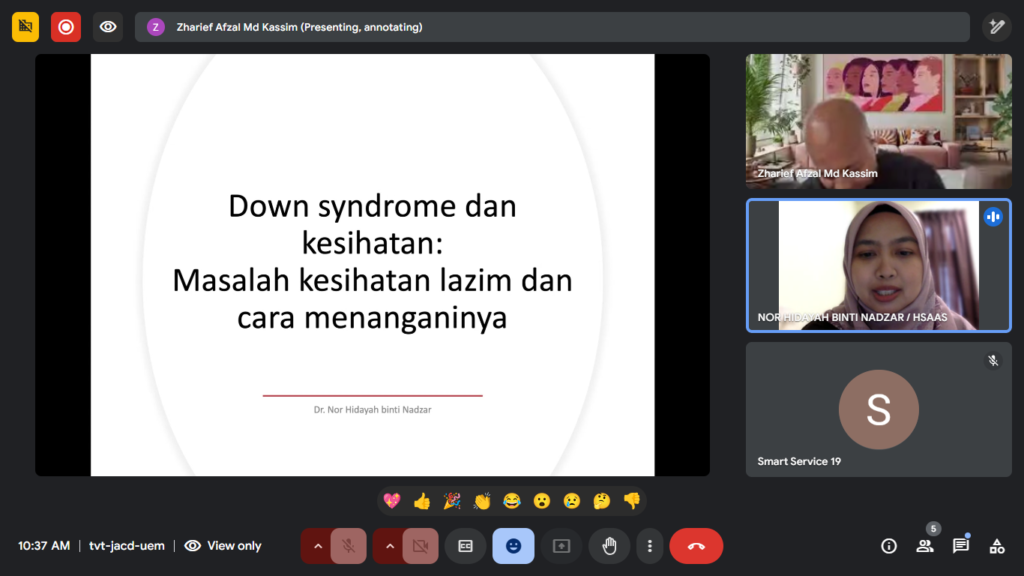Expand microphone audio settings arrow

pos(317,546)
